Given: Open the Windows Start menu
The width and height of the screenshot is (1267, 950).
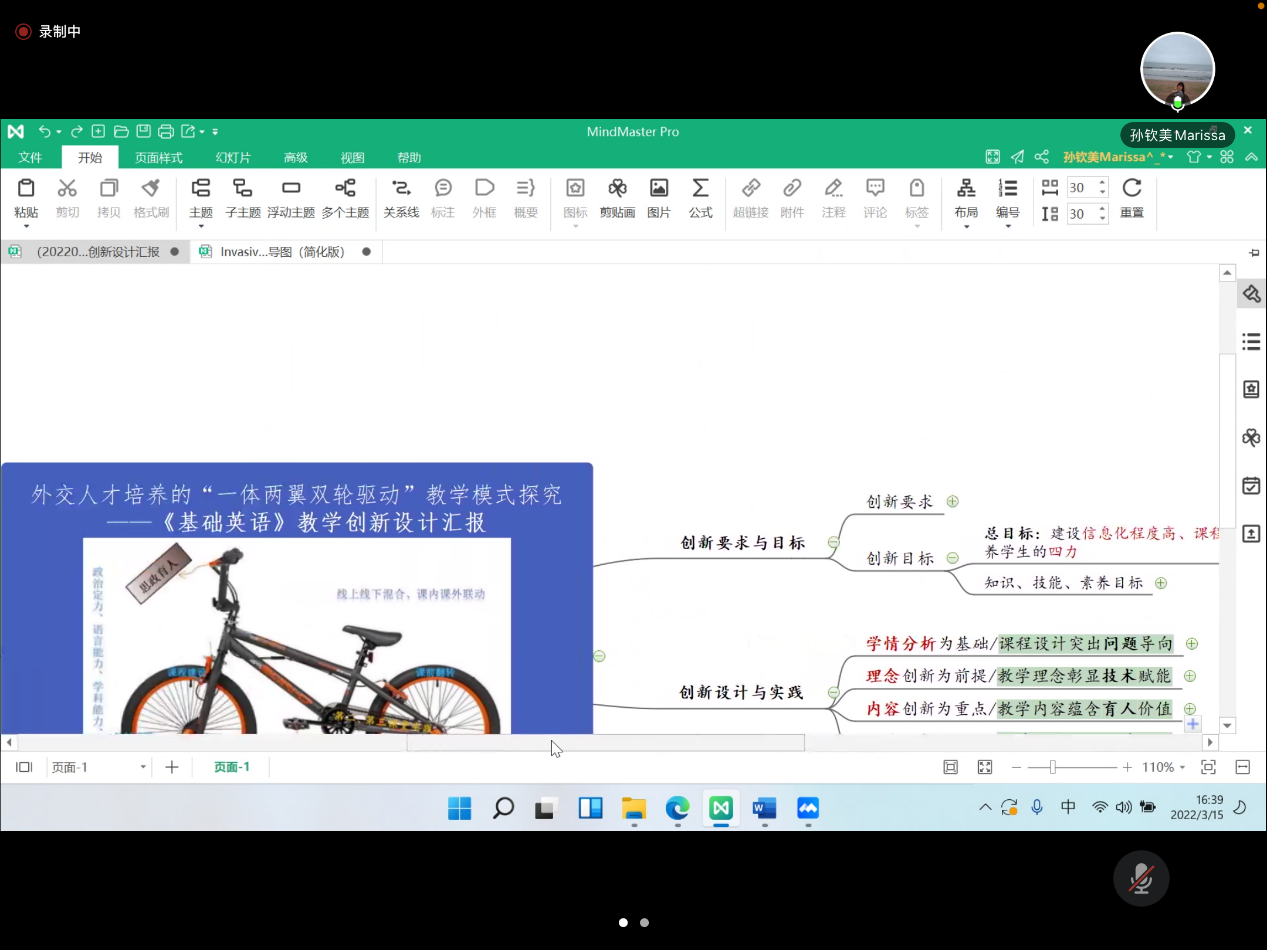Looking at the screenshot, I should 460,808.
